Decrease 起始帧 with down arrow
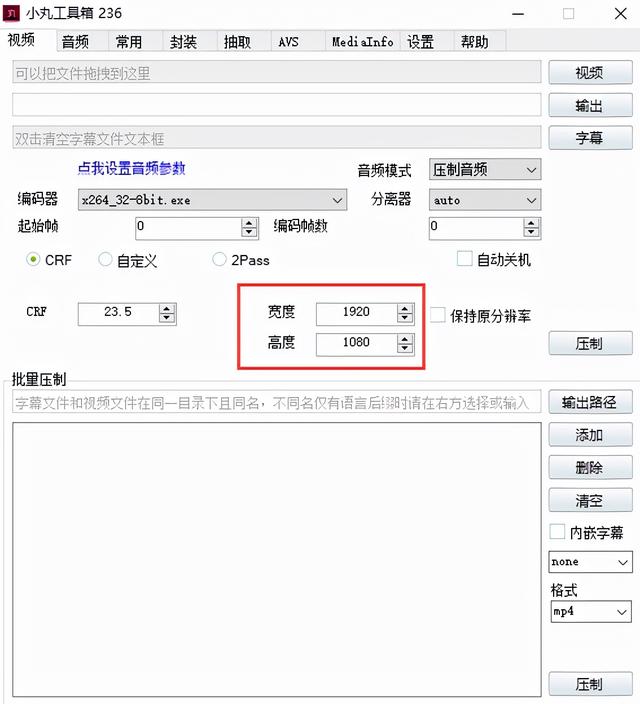The image size is (640, 704). tap(249, 233)
